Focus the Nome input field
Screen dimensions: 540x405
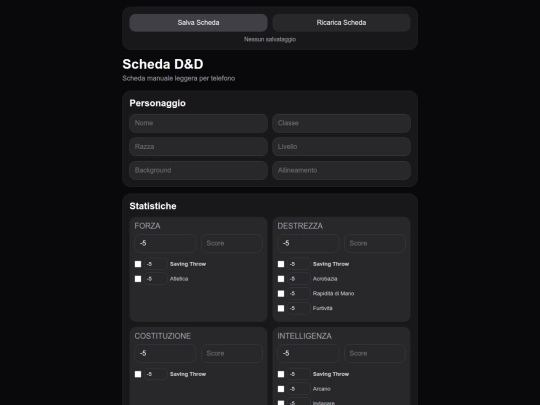198,123
